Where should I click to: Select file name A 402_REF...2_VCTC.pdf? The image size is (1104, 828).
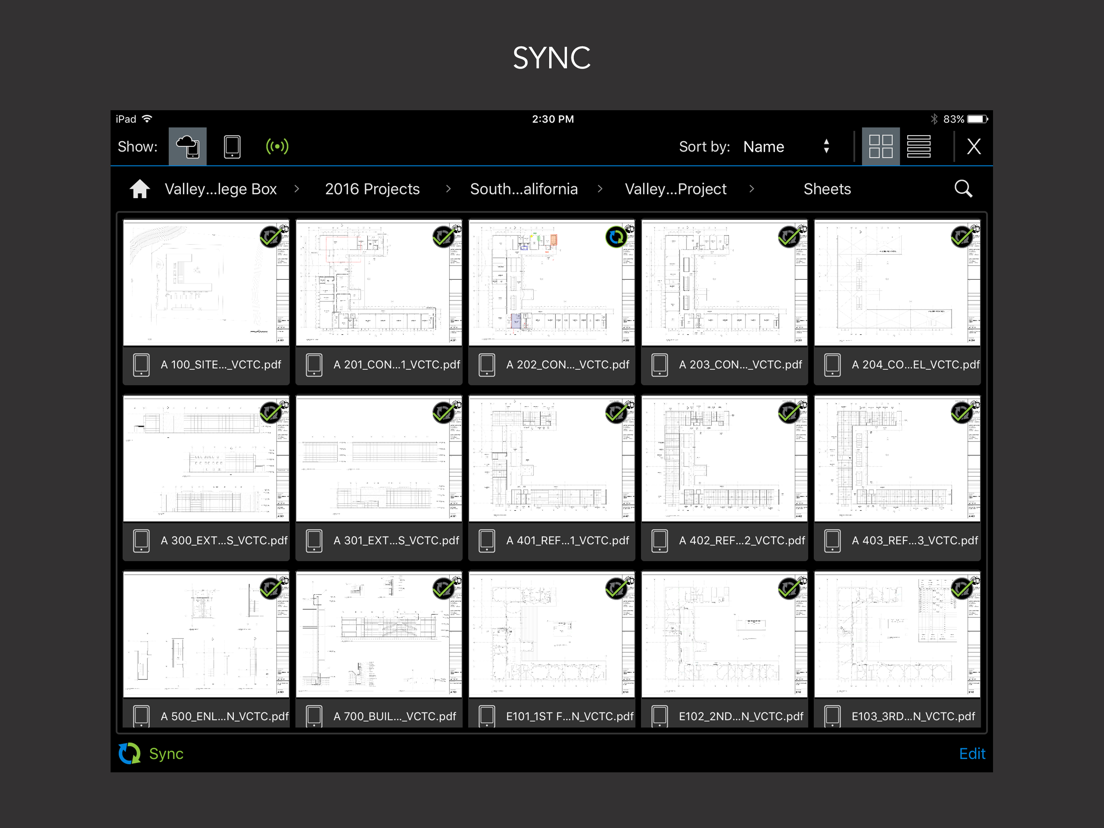coord(742,541)
